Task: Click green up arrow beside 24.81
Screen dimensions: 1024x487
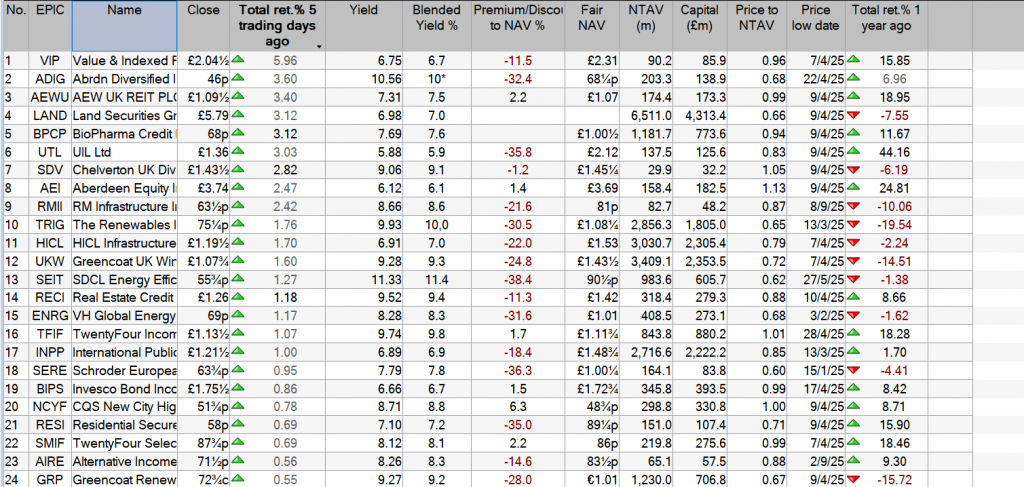Action: click(x=854, y=188)
